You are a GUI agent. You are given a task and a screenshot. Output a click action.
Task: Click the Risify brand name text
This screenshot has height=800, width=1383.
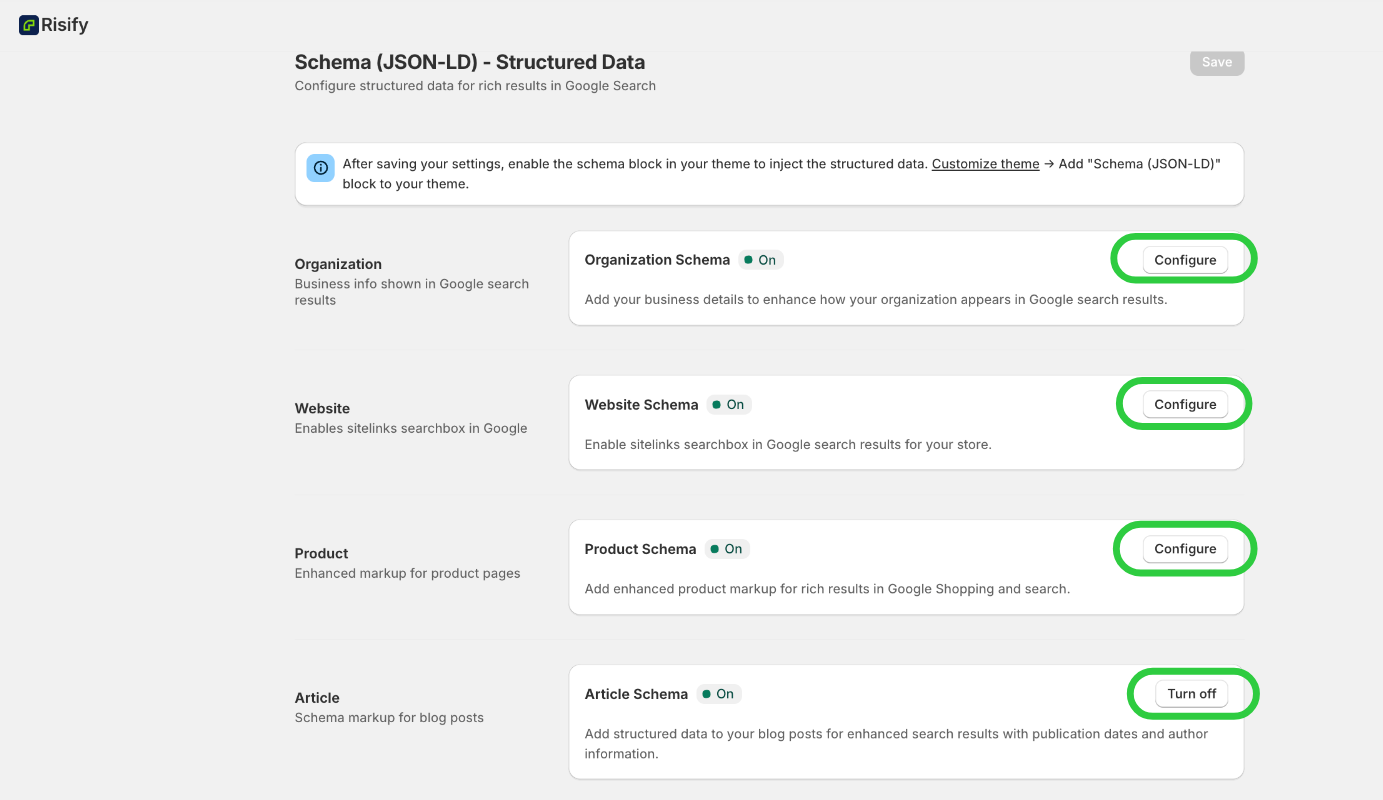click(x=65, y=25)
